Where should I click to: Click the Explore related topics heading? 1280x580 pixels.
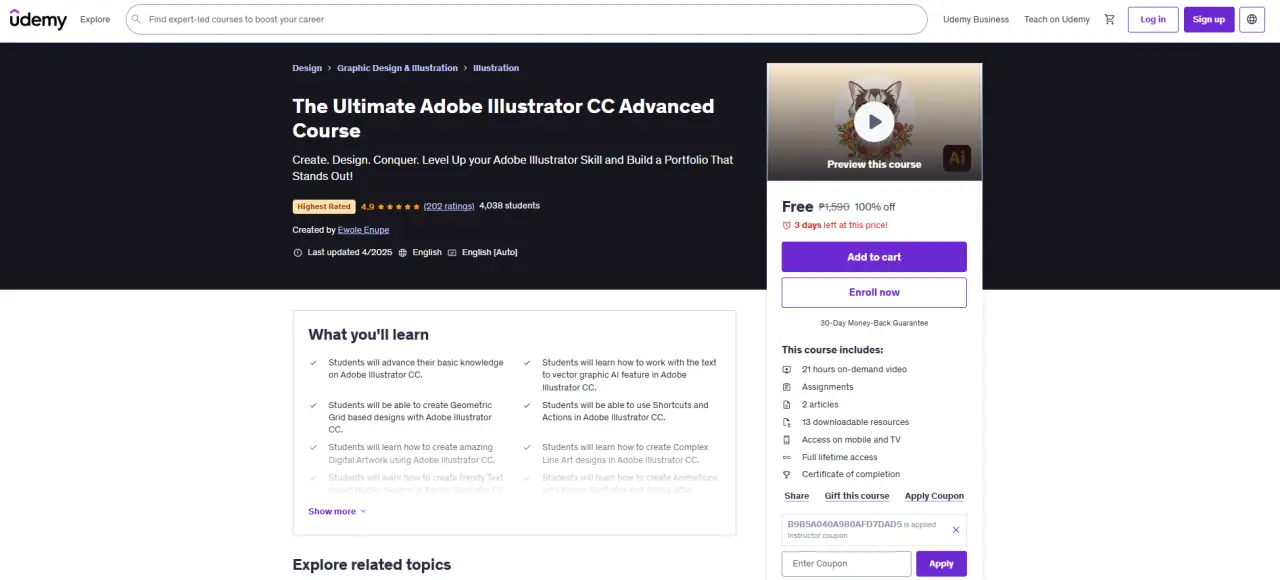tap(372, 565)
